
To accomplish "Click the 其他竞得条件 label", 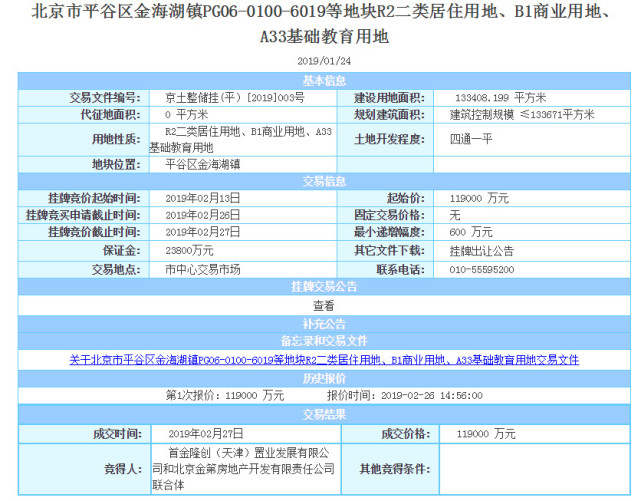I will (394, 469).
